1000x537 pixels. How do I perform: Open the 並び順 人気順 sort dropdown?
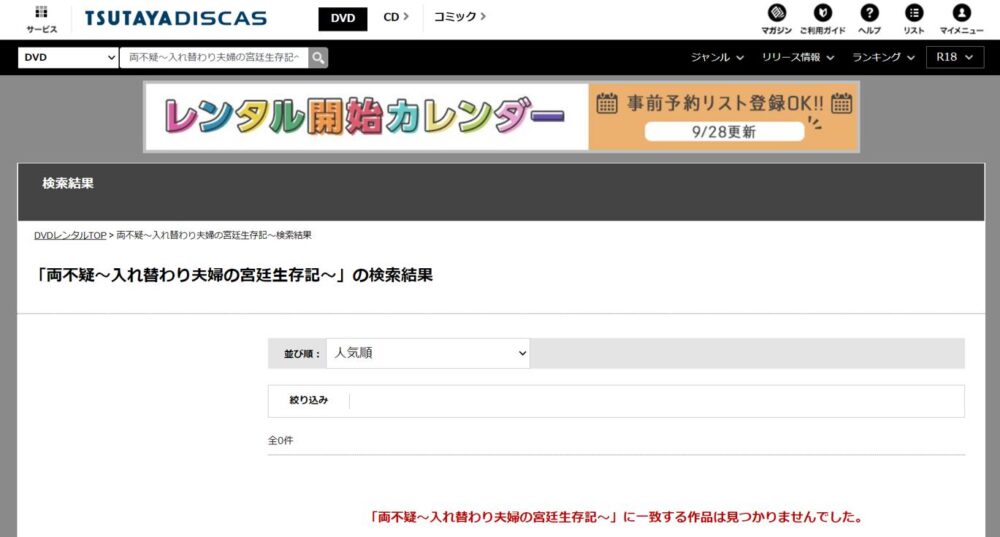[x=428, y=353]
